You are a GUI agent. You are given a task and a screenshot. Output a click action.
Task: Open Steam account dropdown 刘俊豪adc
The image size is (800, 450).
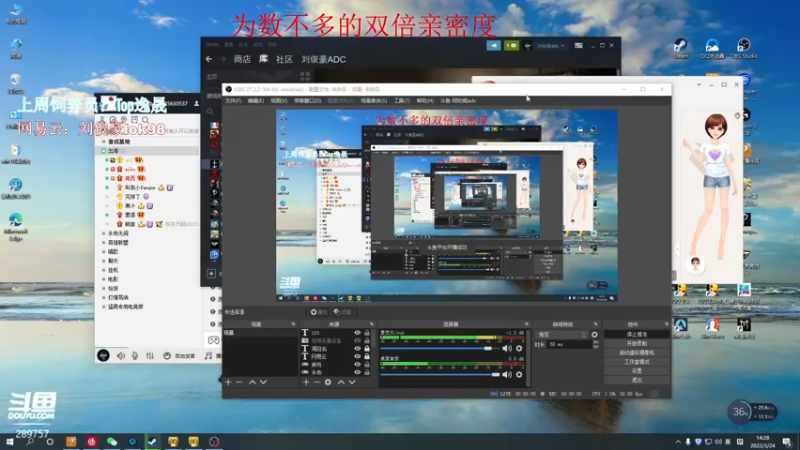551,45
